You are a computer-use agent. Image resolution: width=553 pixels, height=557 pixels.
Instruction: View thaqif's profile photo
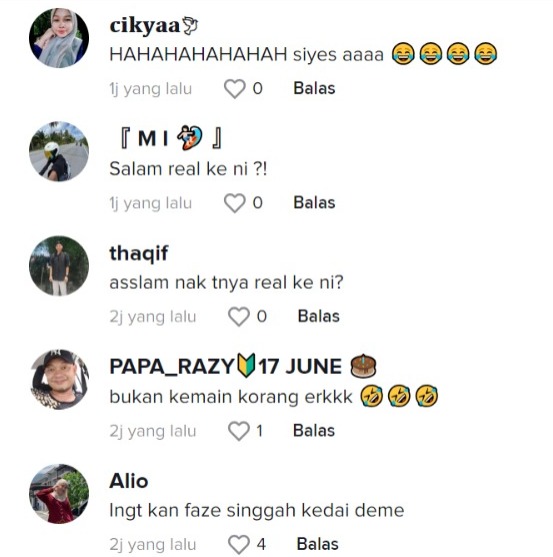pyautogui.click(x=59, y=266)
